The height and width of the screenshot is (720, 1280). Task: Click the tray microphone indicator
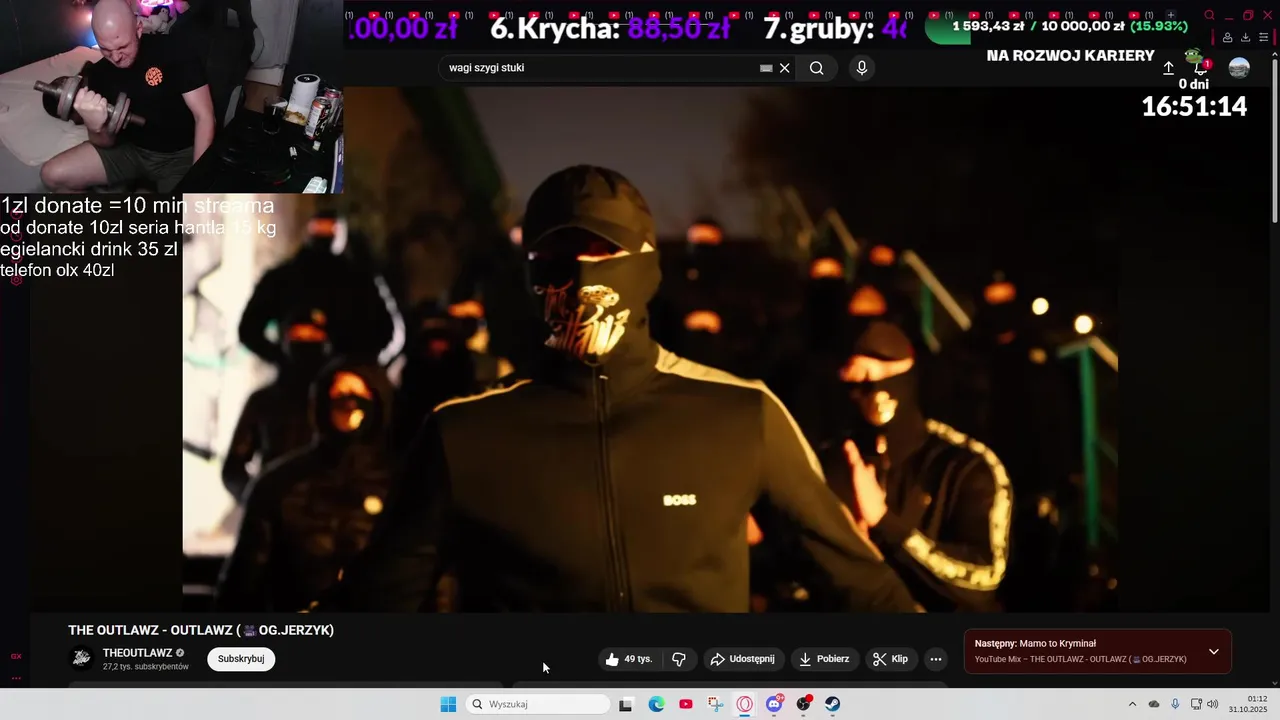point(1175,704)
